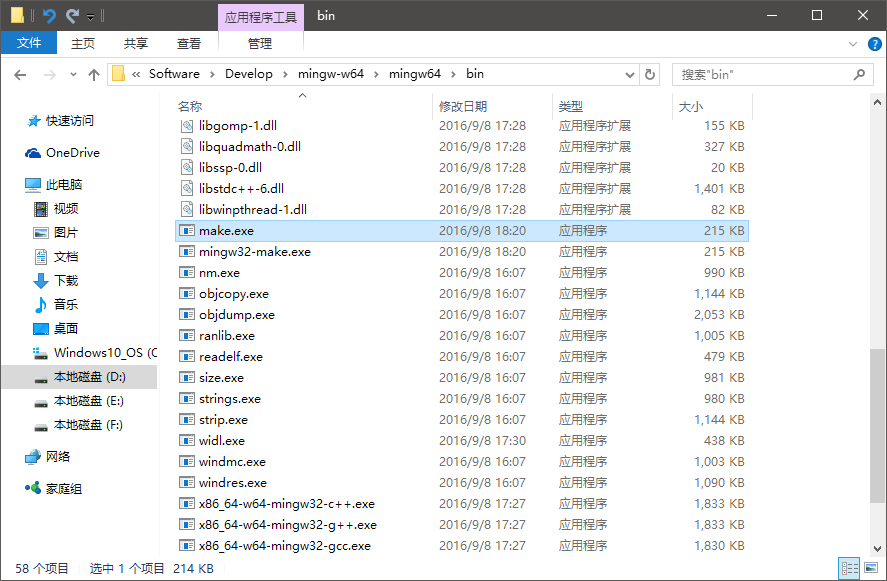The height and width of the screenshot is (581, 887).
Task: Click the folder icon in the address bar
Action: 120,73
